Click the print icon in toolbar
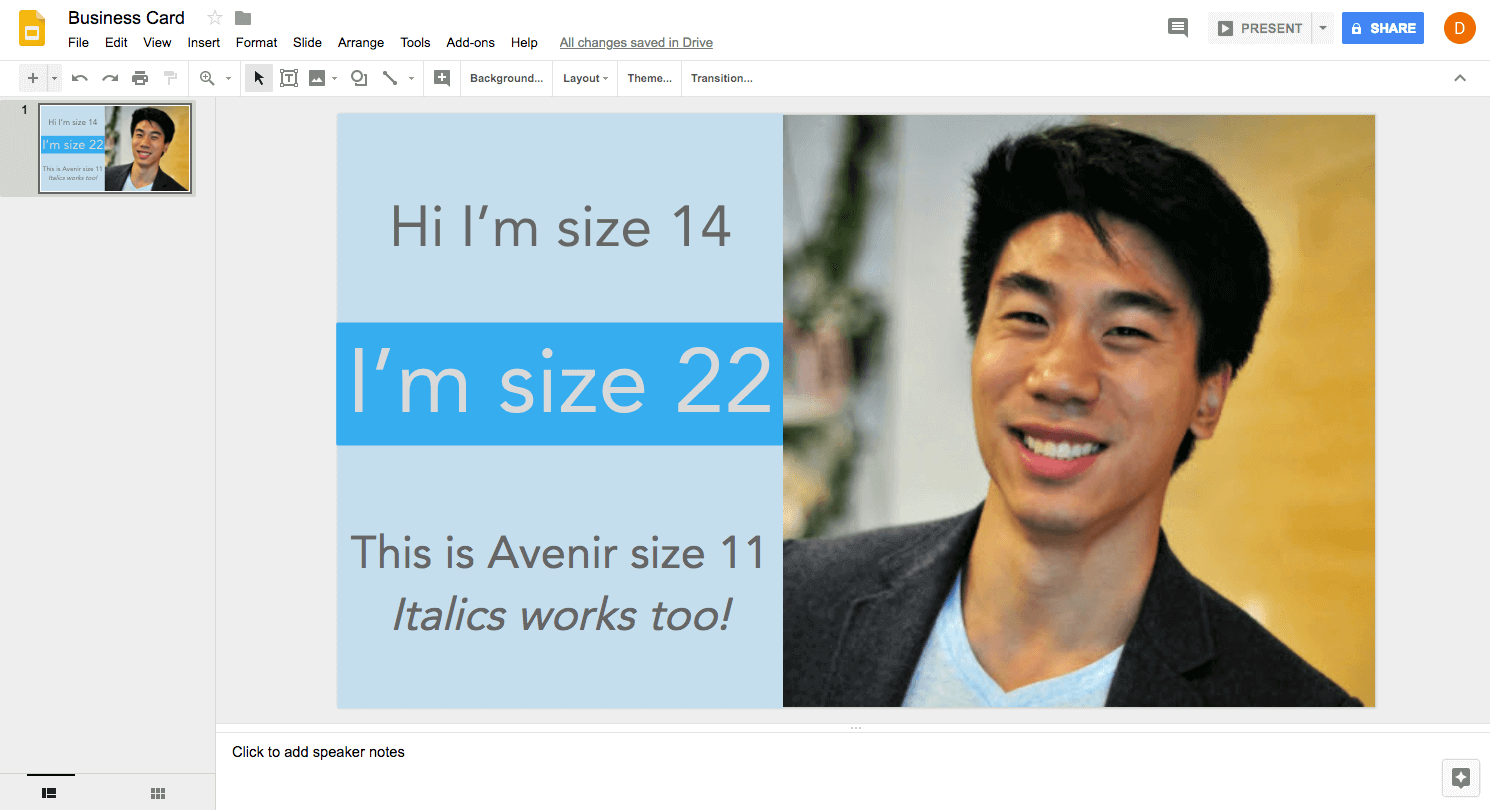Image resolution: width=1490 pixels, height=810 pixels. point(140,78)
